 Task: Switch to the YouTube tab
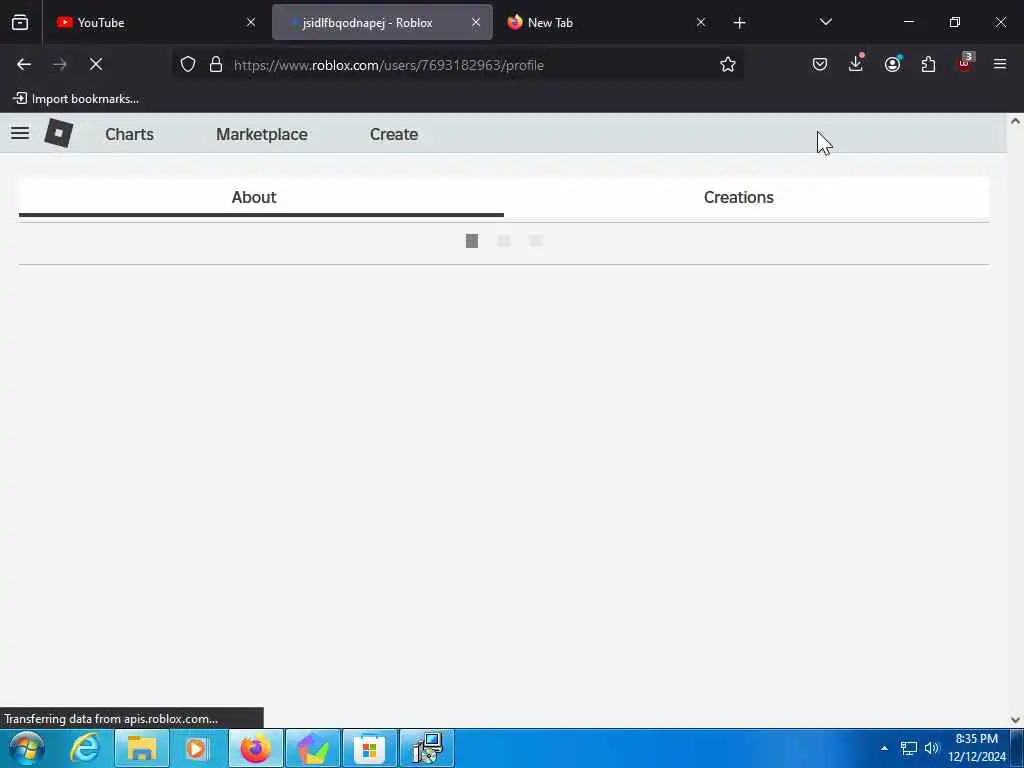click(x=156, y=22)
